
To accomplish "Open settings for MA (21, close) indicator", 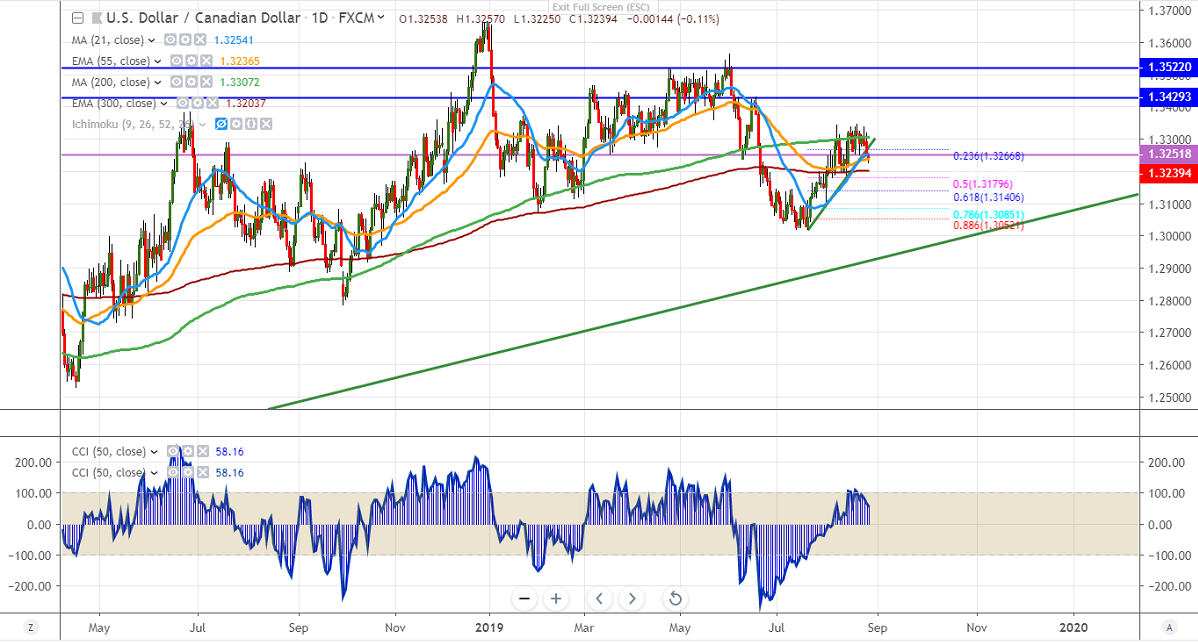I will coord(185,40).
